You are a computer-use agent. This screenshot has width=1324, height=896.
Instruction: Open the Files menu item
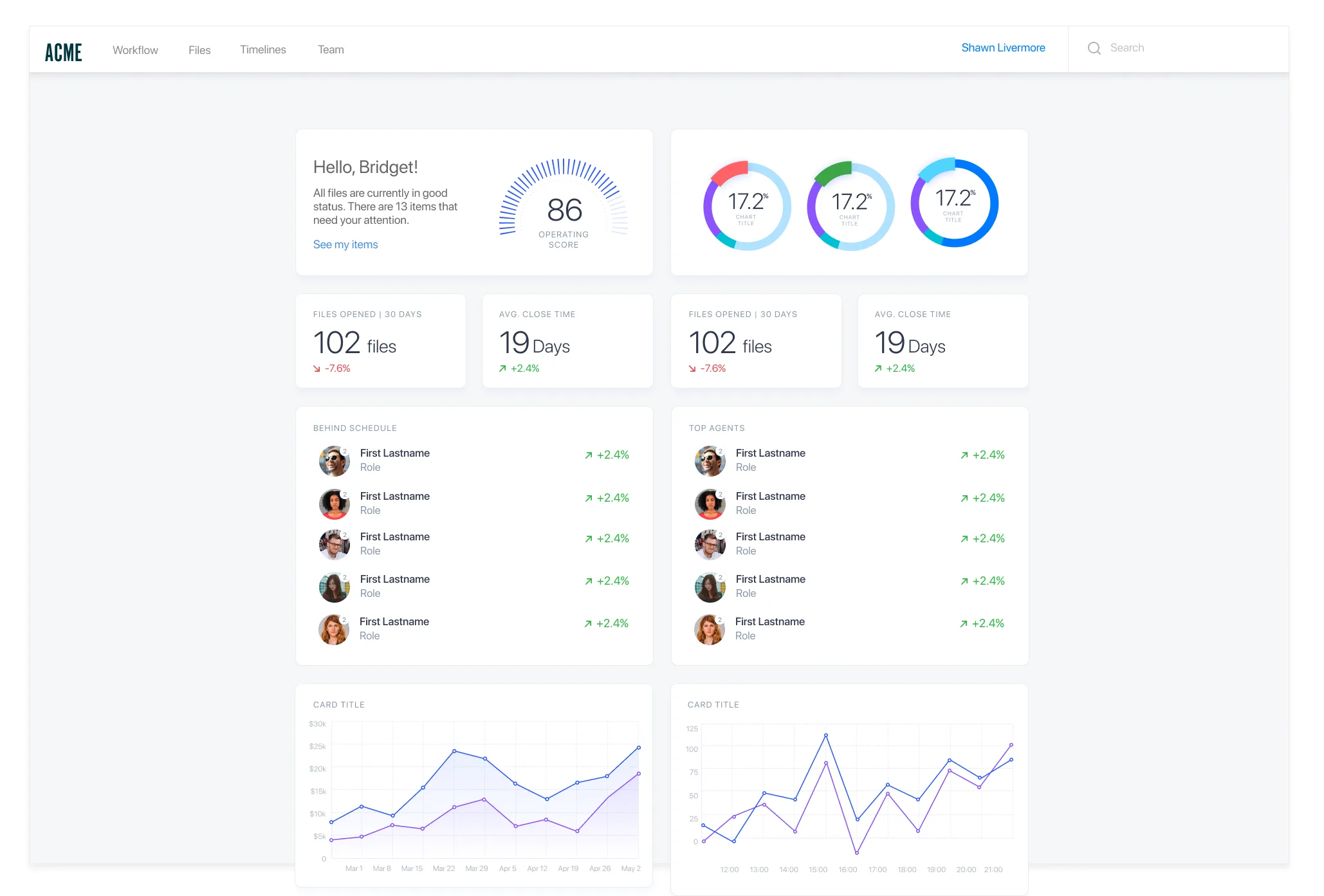point(199,50)
